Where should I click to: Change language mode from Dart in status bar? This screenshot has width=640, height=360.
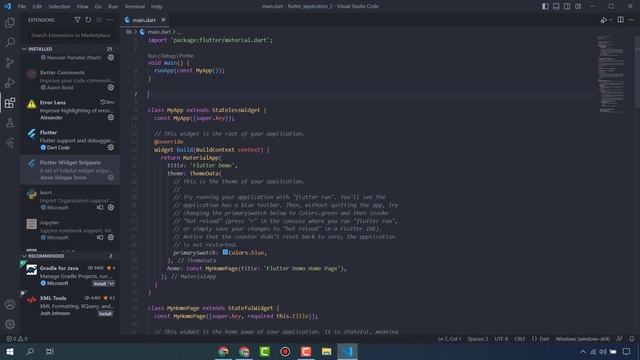click(544, 339)
